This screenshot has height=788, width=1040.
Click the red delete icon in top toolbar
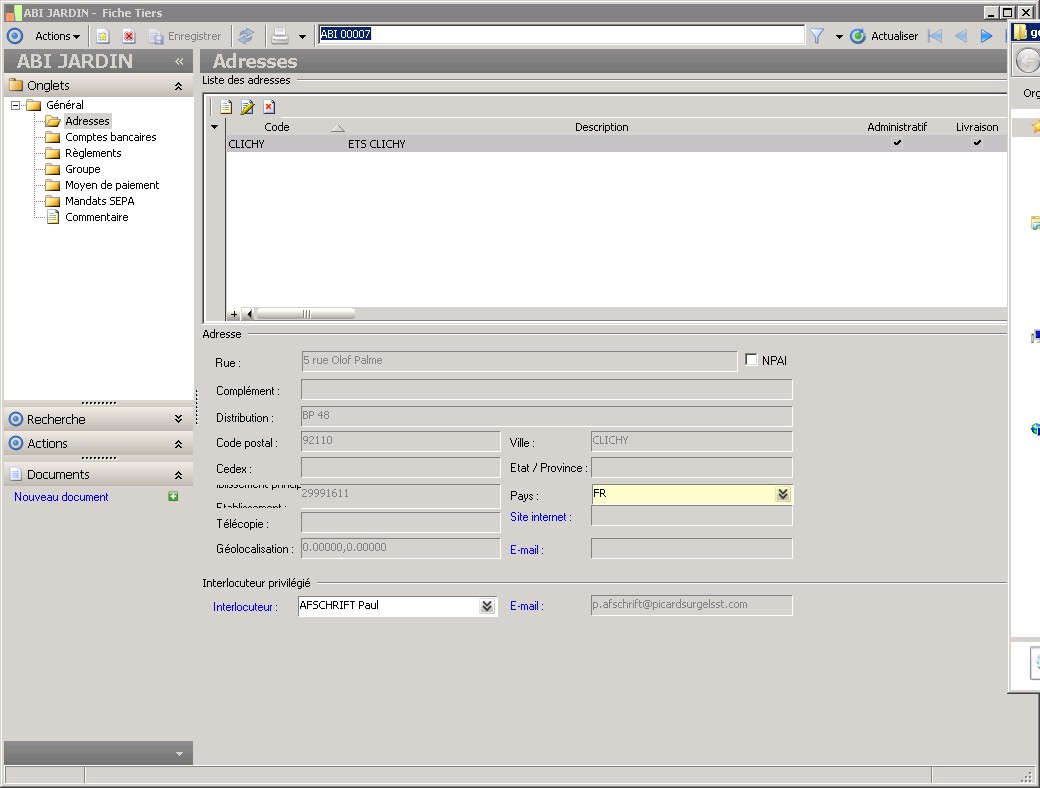pyautogui.click(x=129, y=36)
